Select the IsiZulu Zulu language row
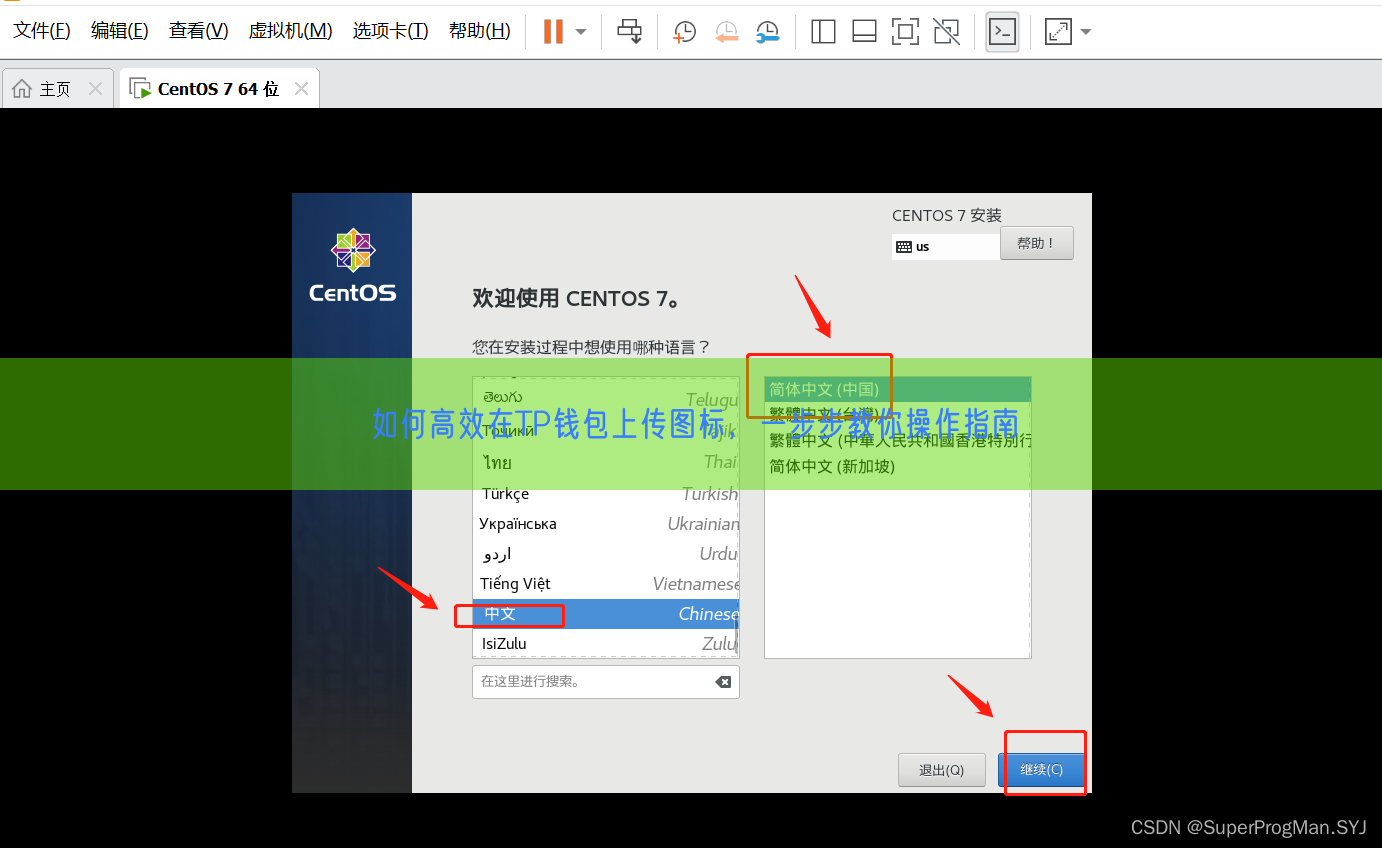This screenshot has height=848, width=1382. click(x=606, y=644)
